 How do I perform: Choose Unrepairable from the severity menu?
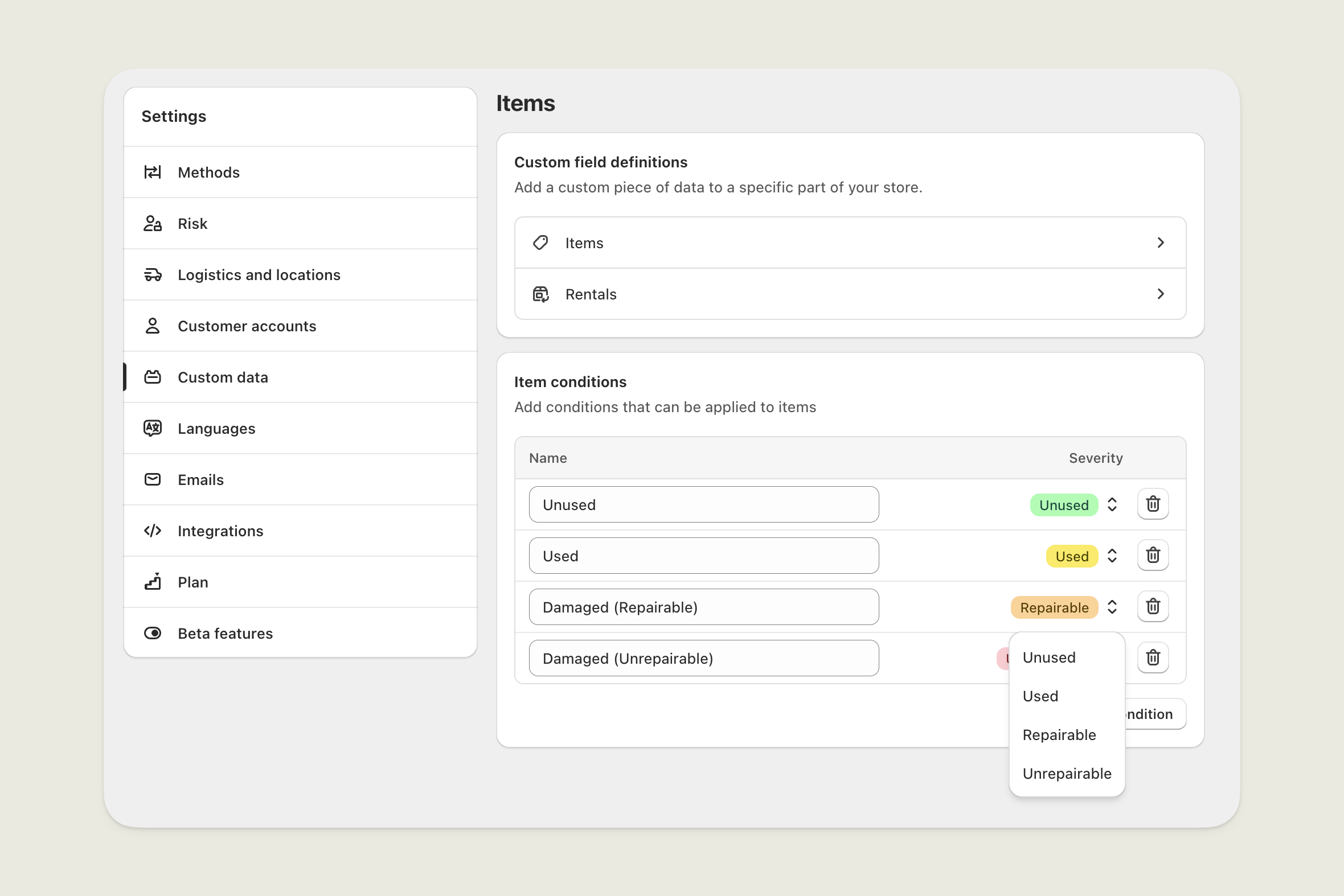pyautogui.click(x=1066, y=774)
